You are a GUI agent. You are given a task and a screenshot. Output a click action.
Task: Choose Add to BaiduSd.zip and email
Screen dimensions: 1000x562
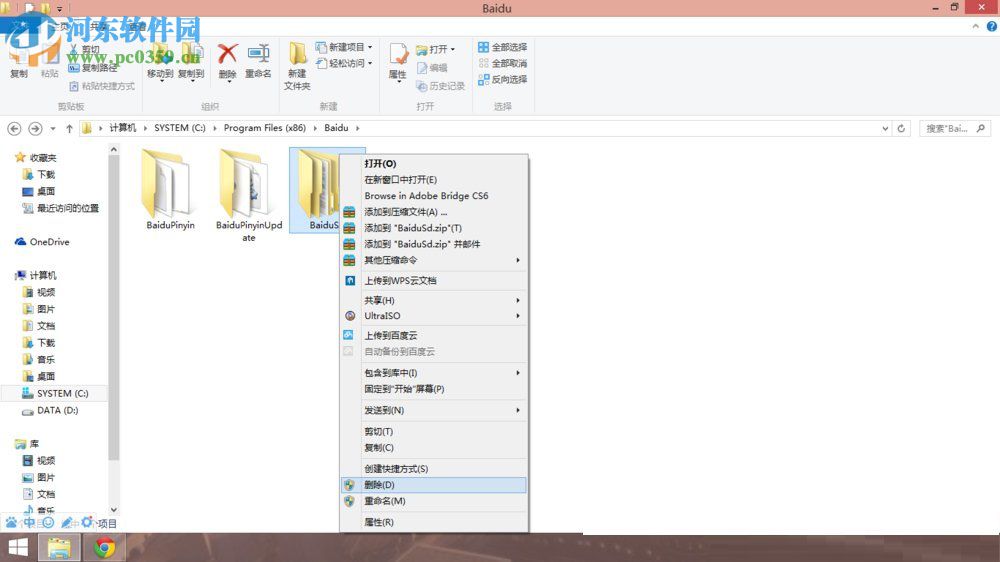click(434, 244)
